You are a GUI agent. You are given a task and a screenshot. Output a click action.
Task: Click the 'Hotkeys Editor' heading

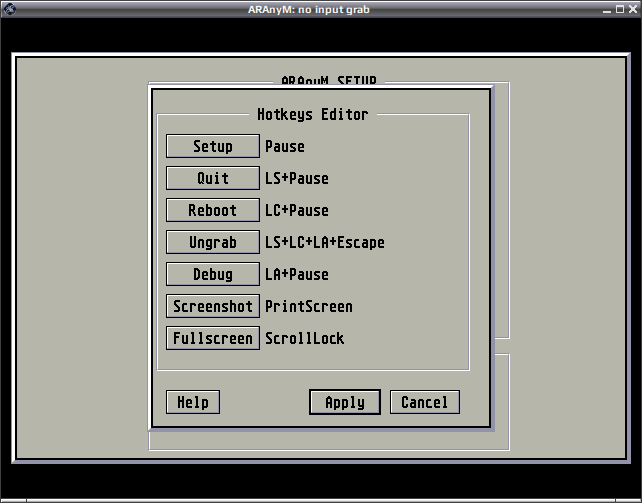[x=312, y=114]
